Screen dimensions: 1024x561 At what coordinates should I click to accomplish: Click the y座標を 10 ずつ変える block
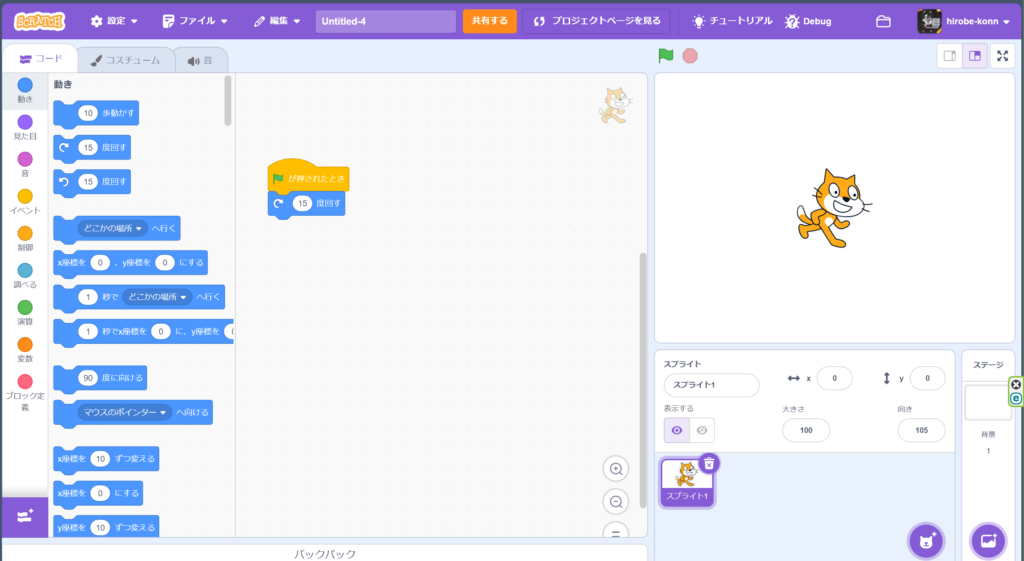[106, 528]
